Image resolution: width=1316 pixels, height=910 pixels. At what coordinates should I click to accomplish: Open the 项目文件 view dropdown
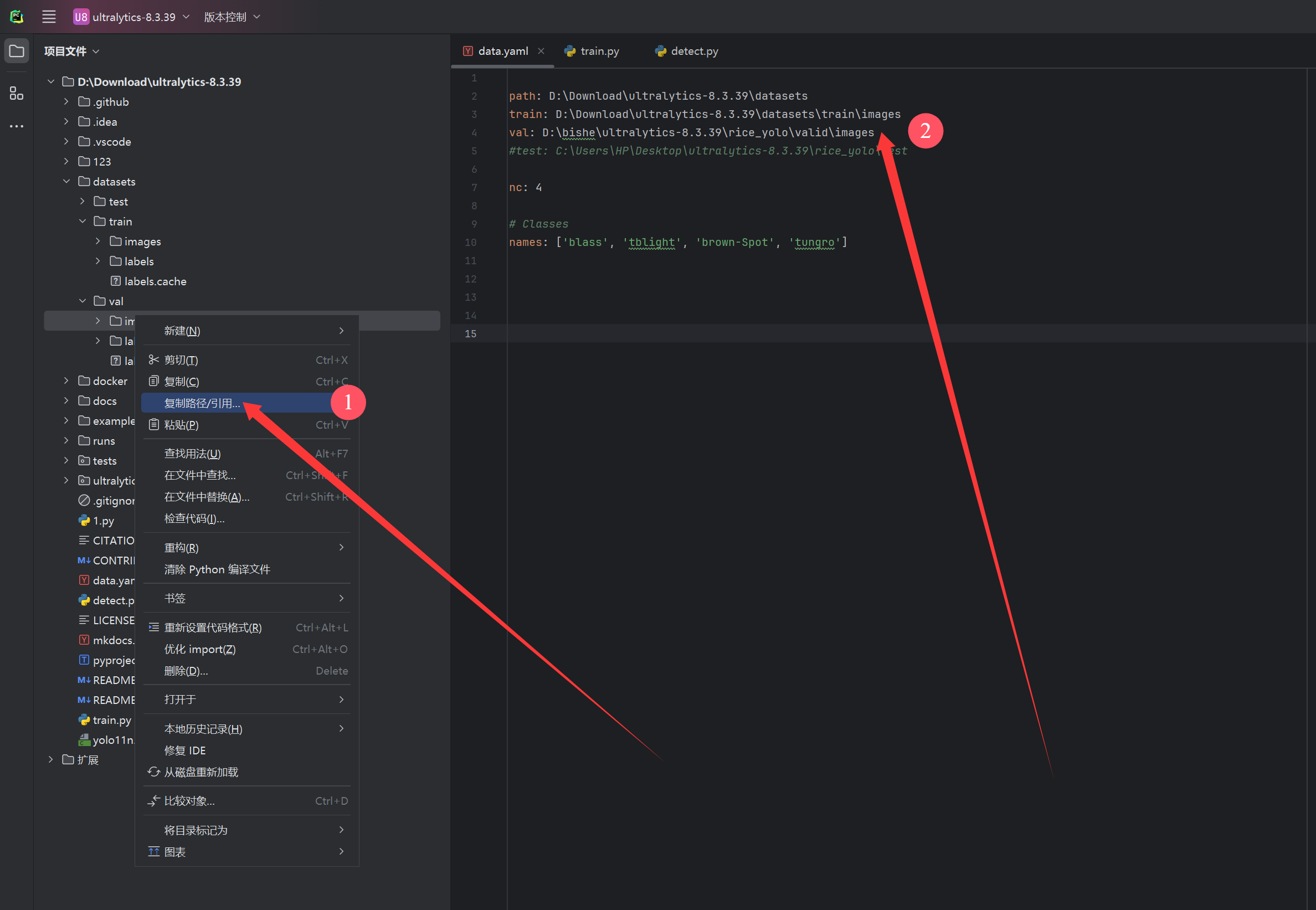pos(72,52)
